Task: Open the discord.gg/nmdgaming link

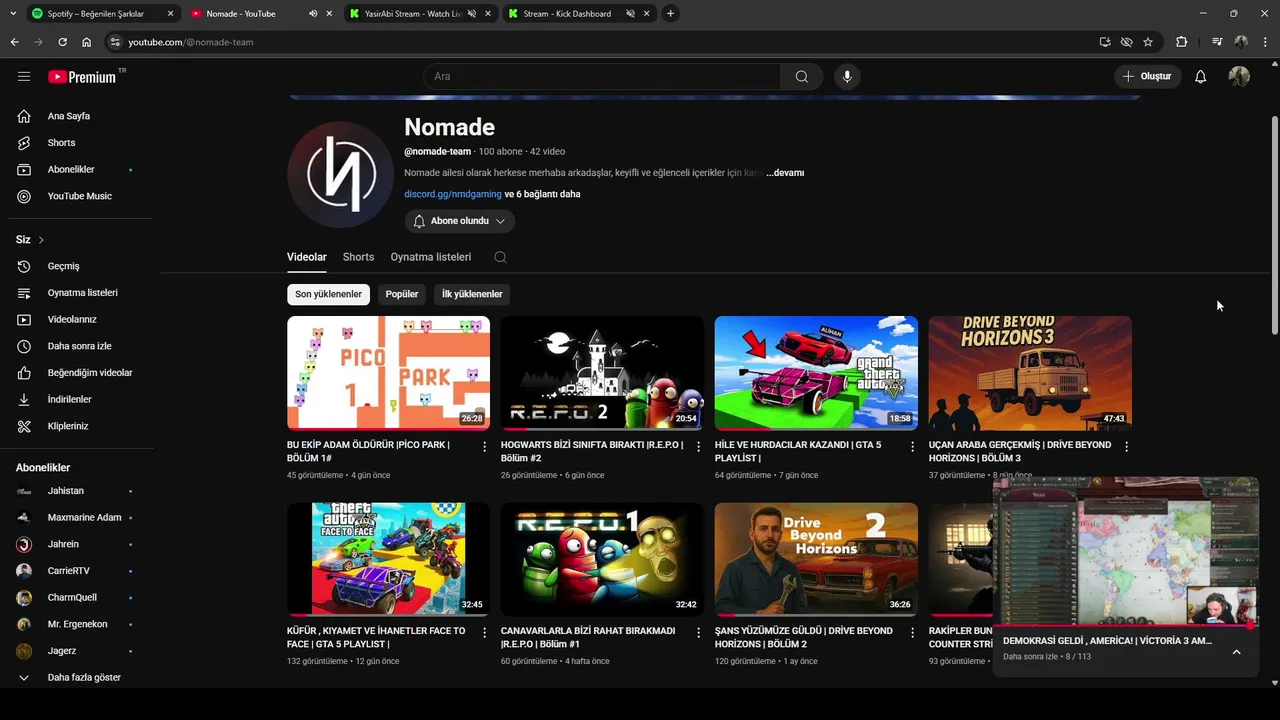Action: pos(453,194)
